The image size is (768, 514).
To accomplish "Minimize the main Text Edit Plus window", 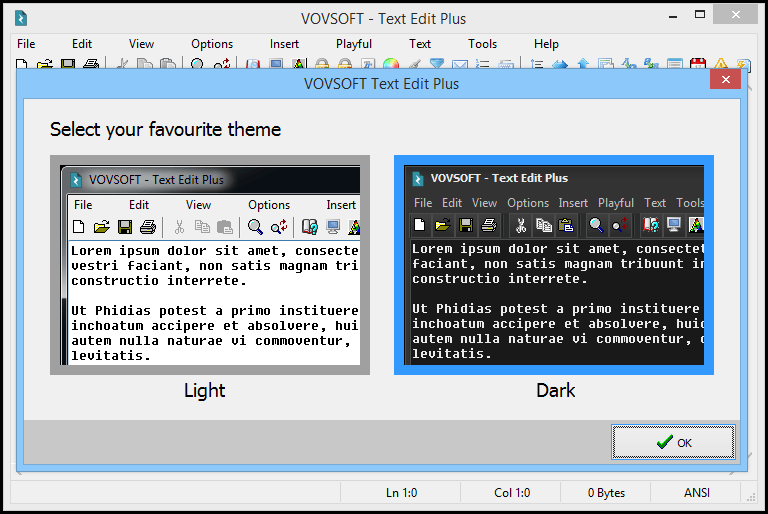I will pyautogui.click(x=673, y=16).
